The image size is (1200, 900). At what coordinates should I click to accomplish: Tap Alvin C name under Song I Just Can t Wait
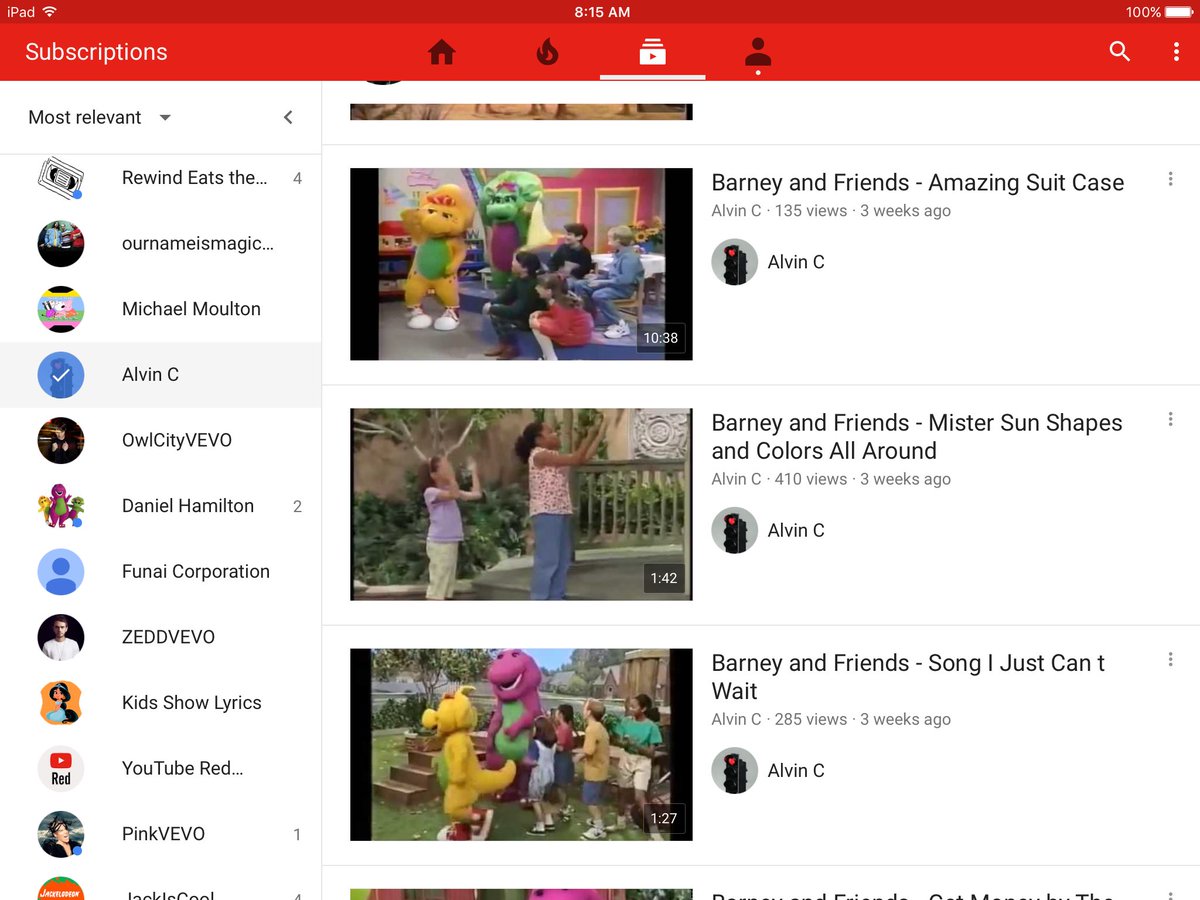(796, 770)
